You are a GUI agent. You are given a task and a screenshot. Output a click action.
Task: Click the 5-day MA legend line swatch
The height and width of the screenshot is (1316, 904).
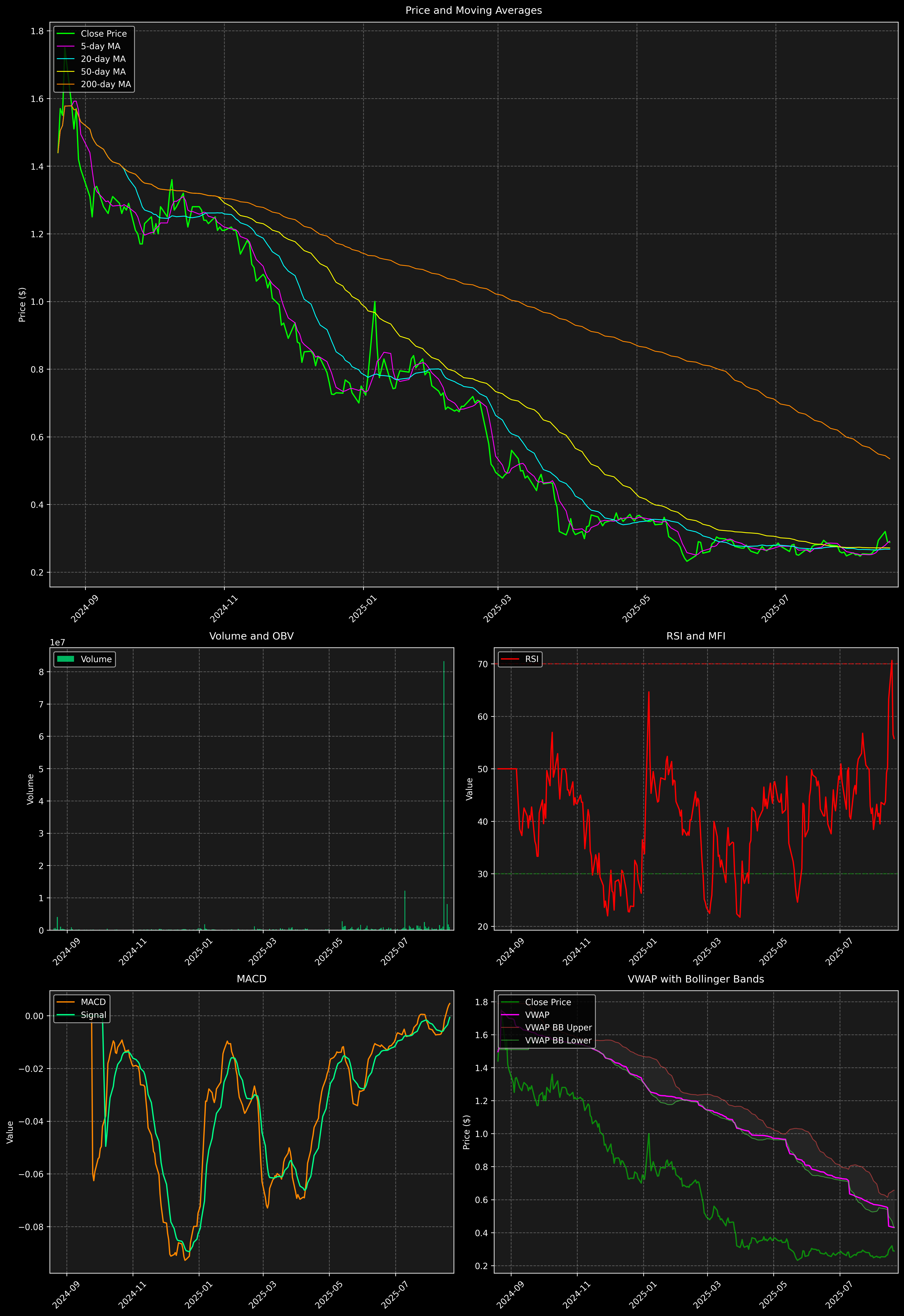tap(66, 47)
